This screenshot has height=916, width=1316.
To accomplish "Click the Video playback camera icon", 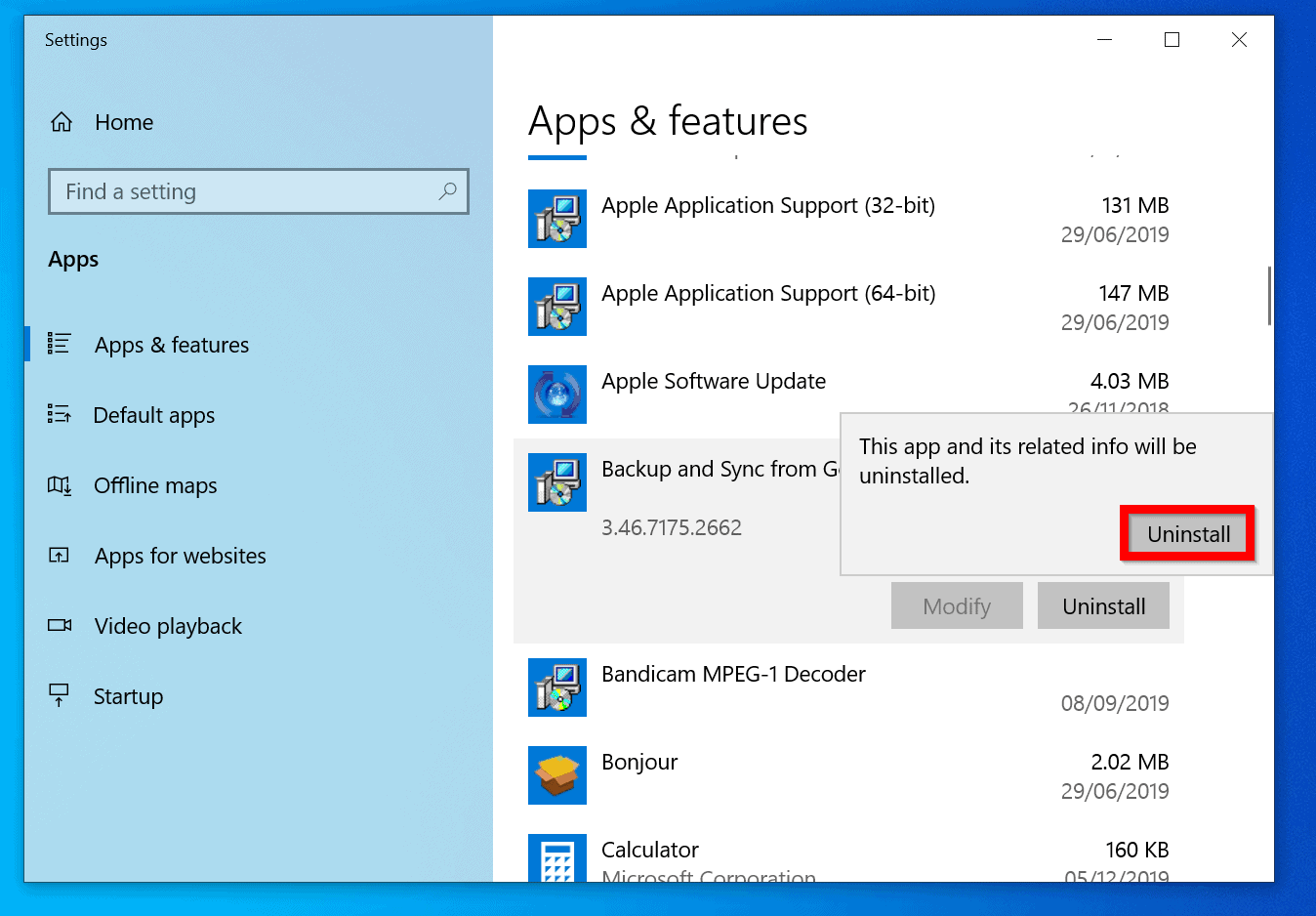I will pos(60,625).
